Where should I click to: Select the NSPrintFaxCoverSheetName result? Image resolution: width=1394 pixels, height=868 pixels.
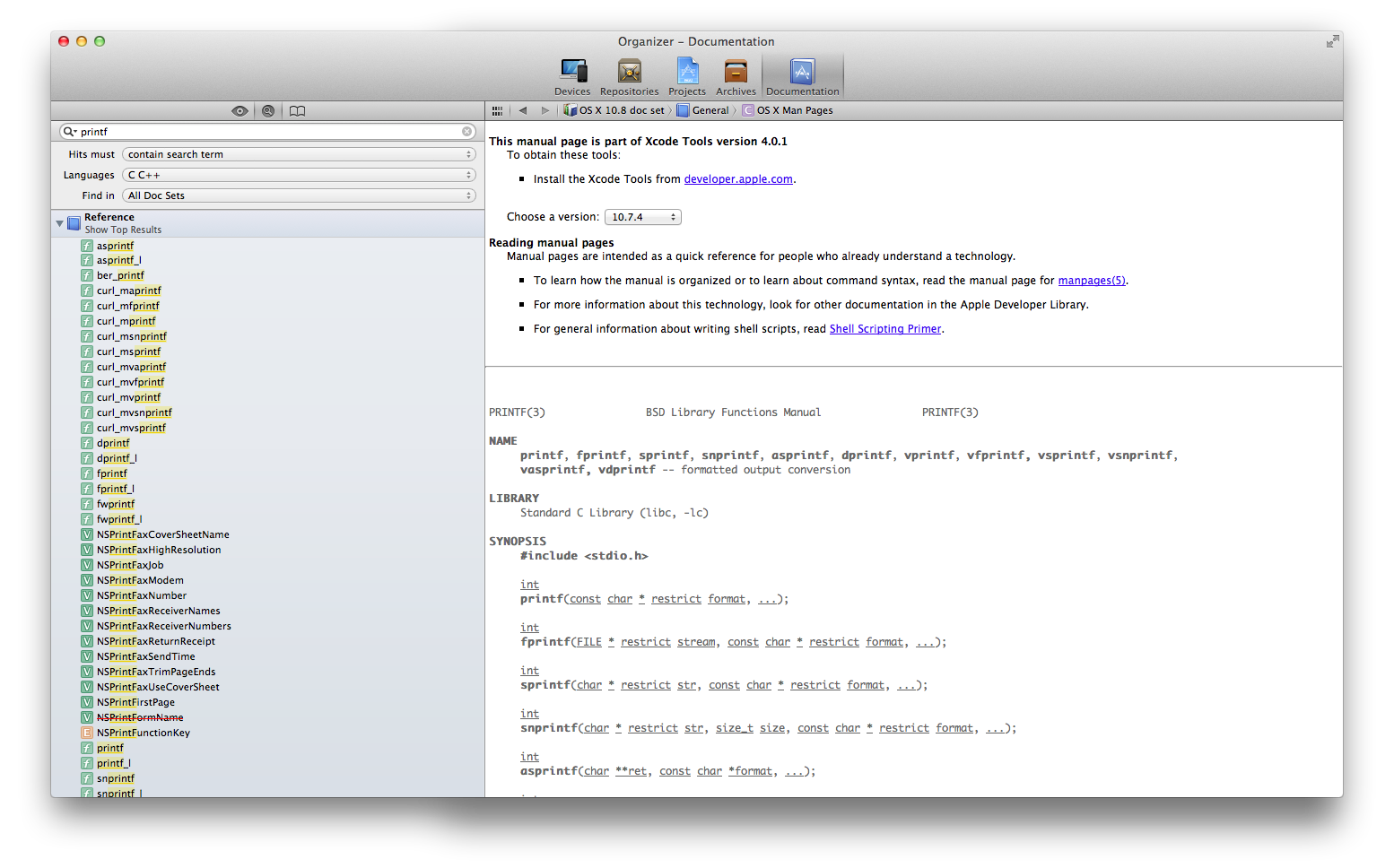tap(163, 534)
